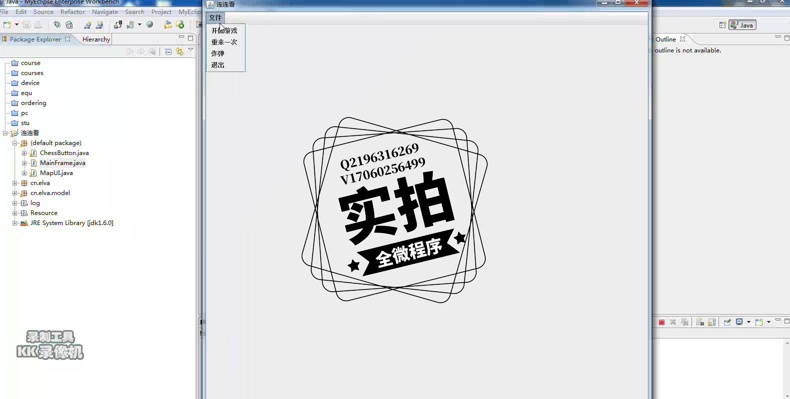Select 退出 in the open 文件 menu
The height and width of the screenshot is (399, 790).
[218, 65]
